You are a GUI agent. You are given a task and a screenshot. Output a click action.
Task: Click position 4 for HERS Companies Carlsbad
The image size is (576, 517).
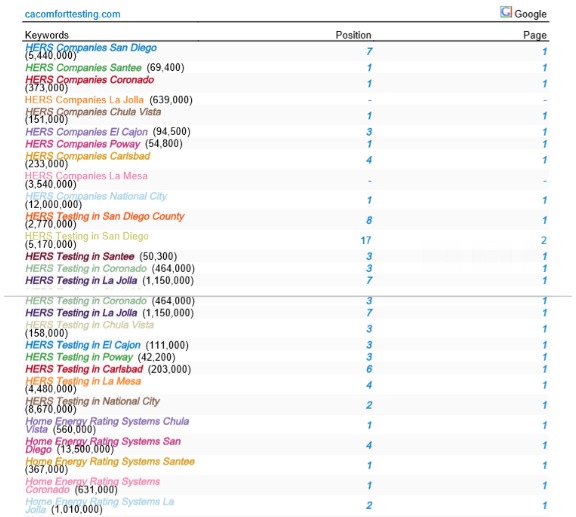point(369,160)
